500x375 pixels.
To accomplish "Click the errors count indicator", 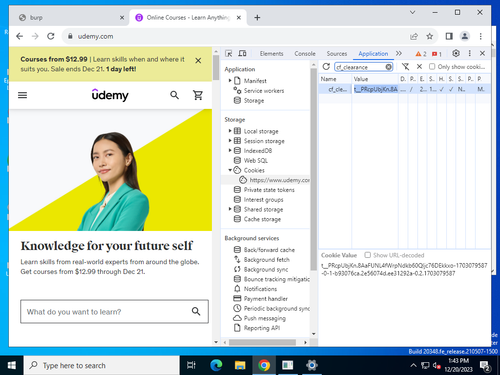I will [x=437, y=54].
